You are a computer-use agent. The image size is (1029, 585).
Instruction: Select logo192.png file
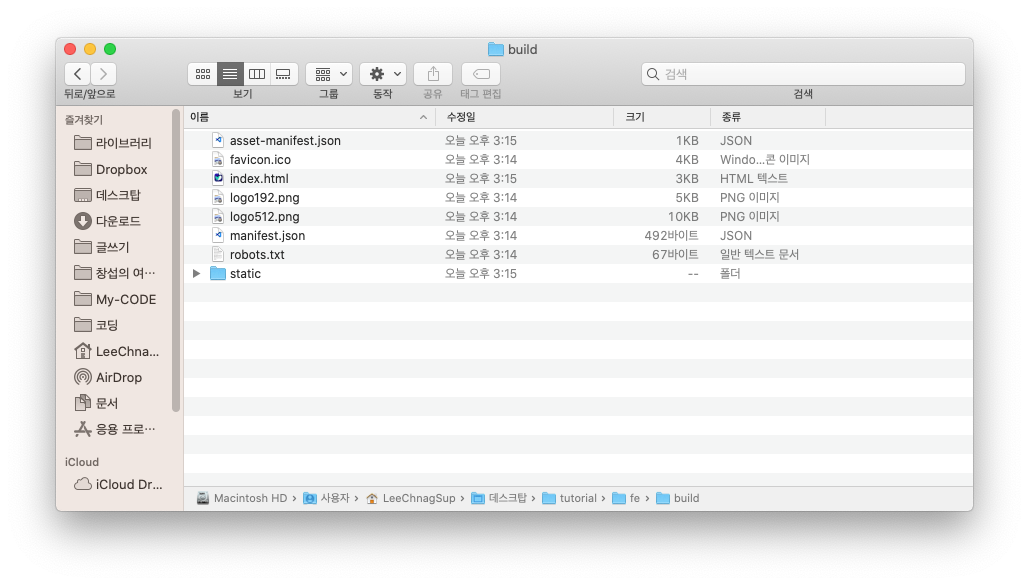pyautogui.click(x=578, y=198)
